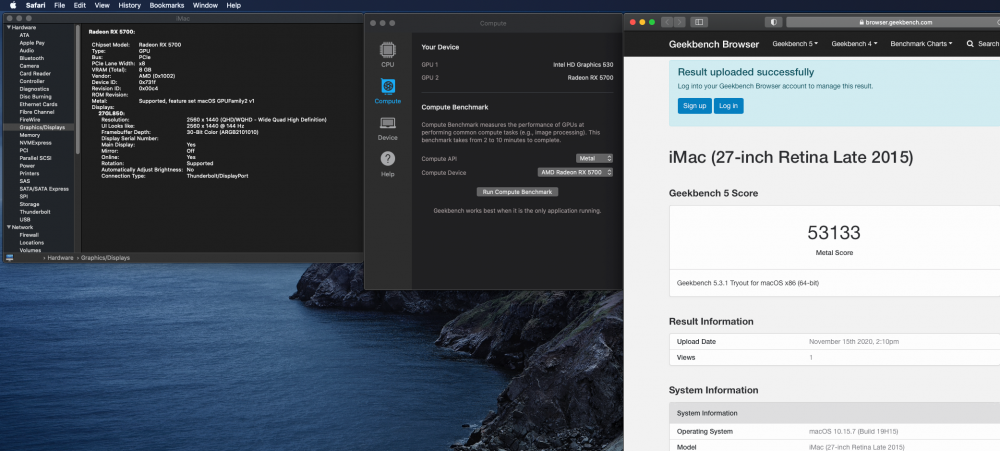
Task: Open the Benchmark Charts dropdown menu
Action: click(x=922, y=44)
